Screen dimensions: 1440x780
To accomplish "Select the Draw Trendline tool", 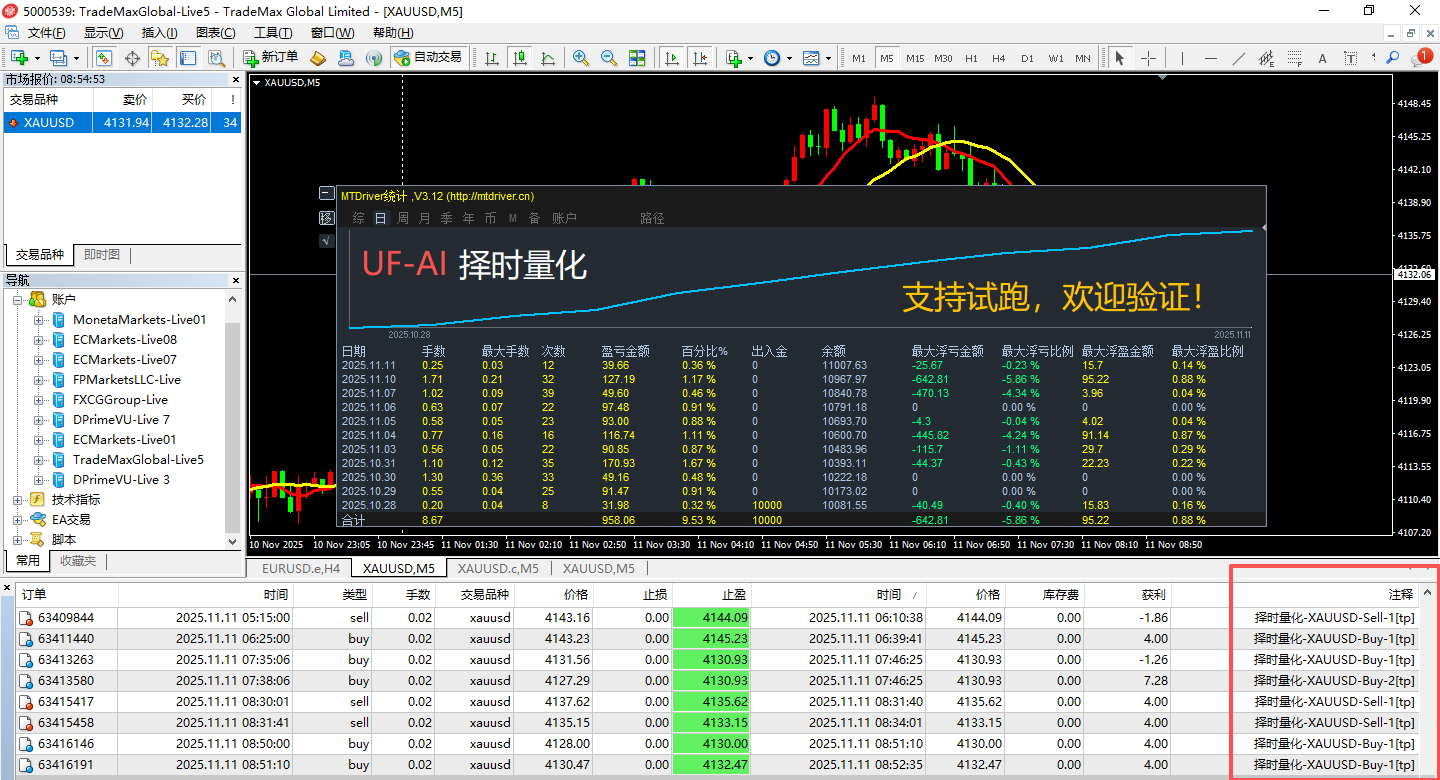I will pos(1239,57).
